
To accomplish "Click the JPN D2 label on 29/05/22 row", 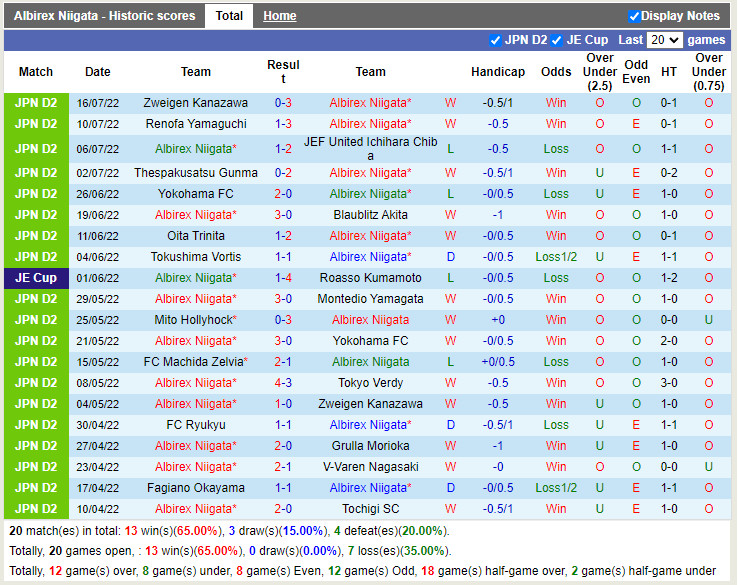I will pos(36,299).
